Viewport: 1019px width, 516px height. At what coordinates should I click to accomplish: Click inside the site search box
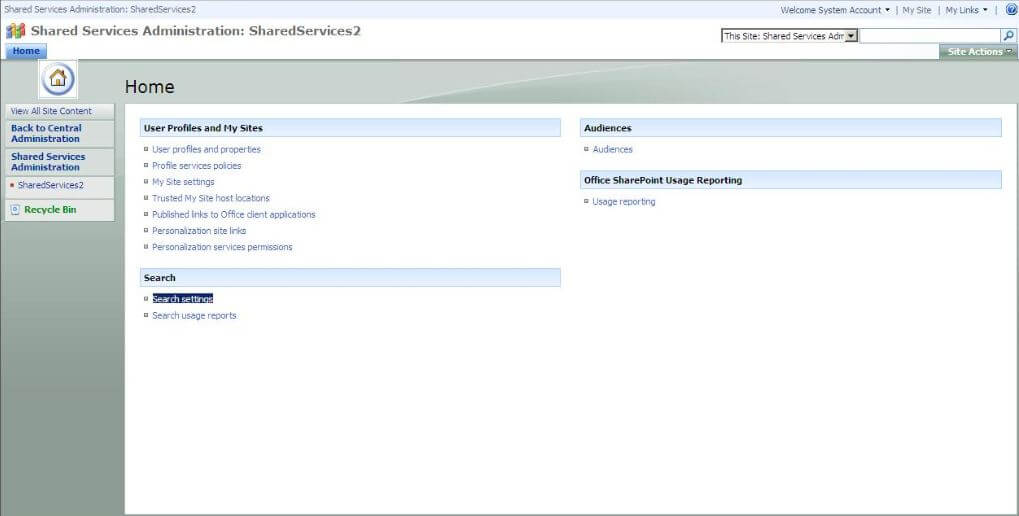[x=931, y=36]
